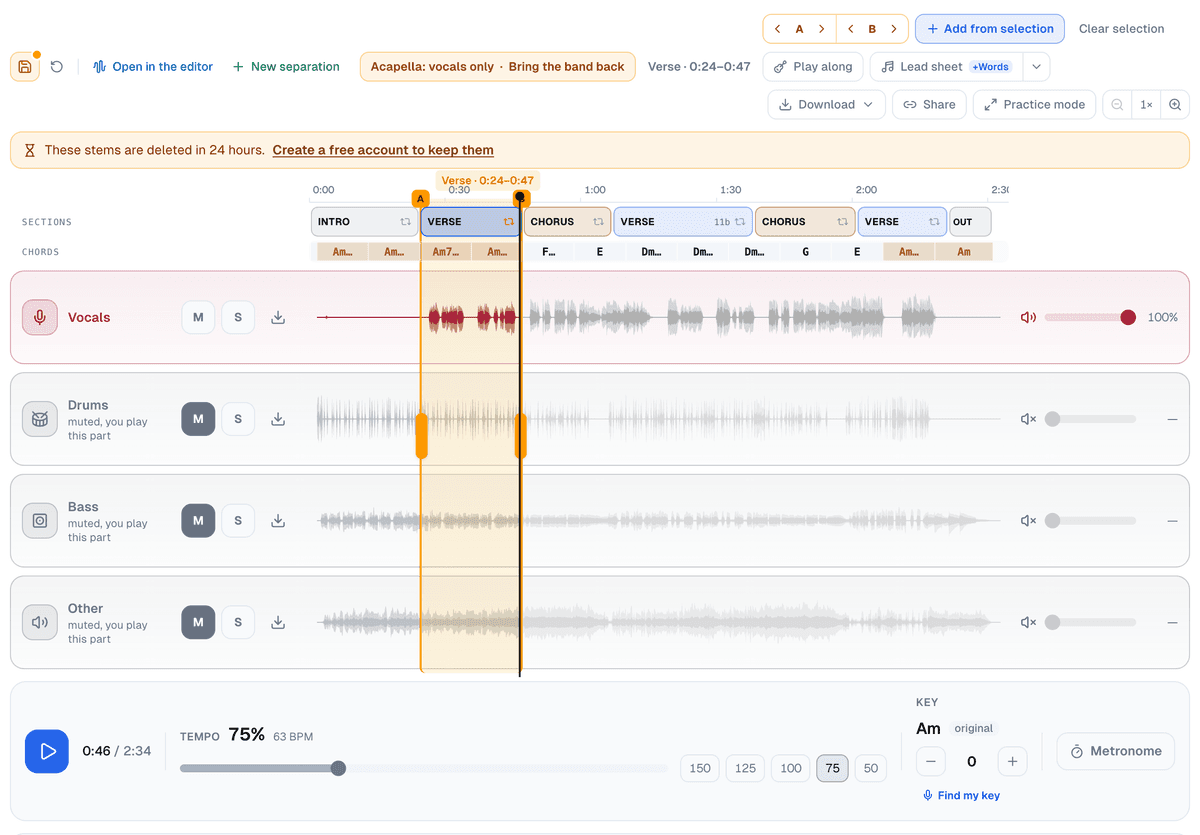Move marker A earlier with left chevron
Screen dimensions: 1200x835
click(x=778, y=29)
